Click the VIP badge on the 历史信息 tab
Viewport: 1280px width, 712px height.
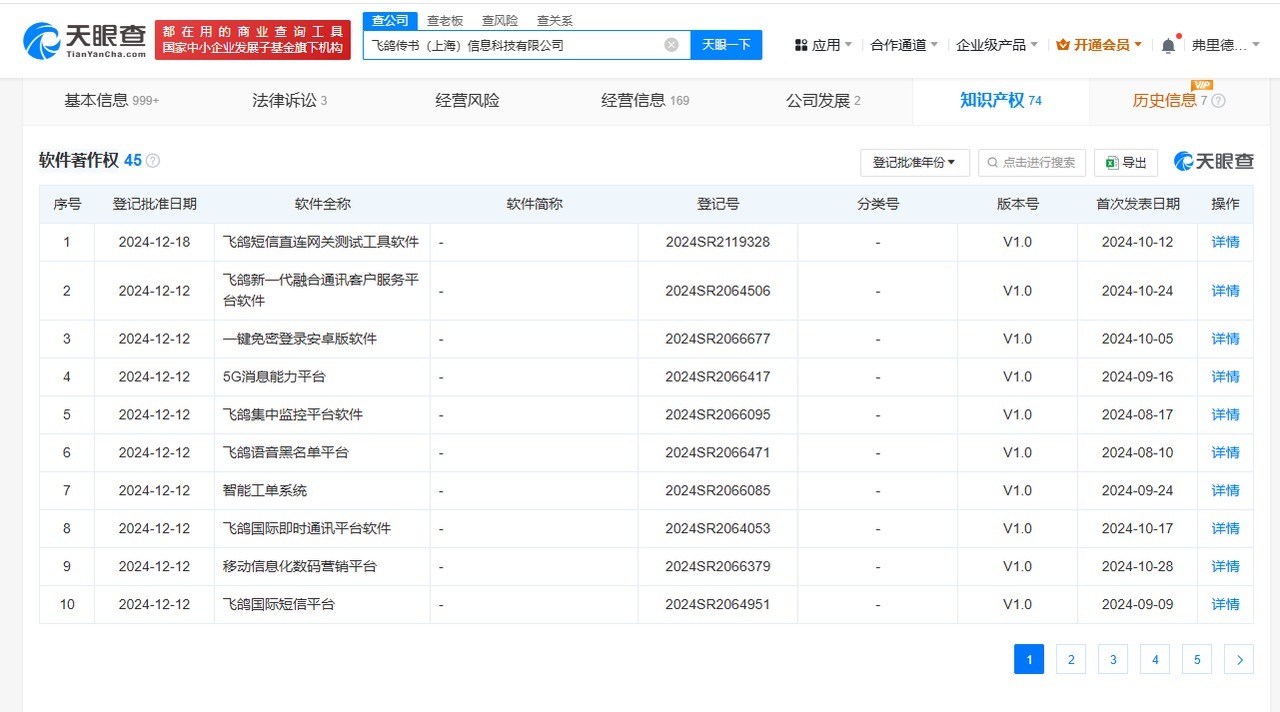tap(1203, 86)
